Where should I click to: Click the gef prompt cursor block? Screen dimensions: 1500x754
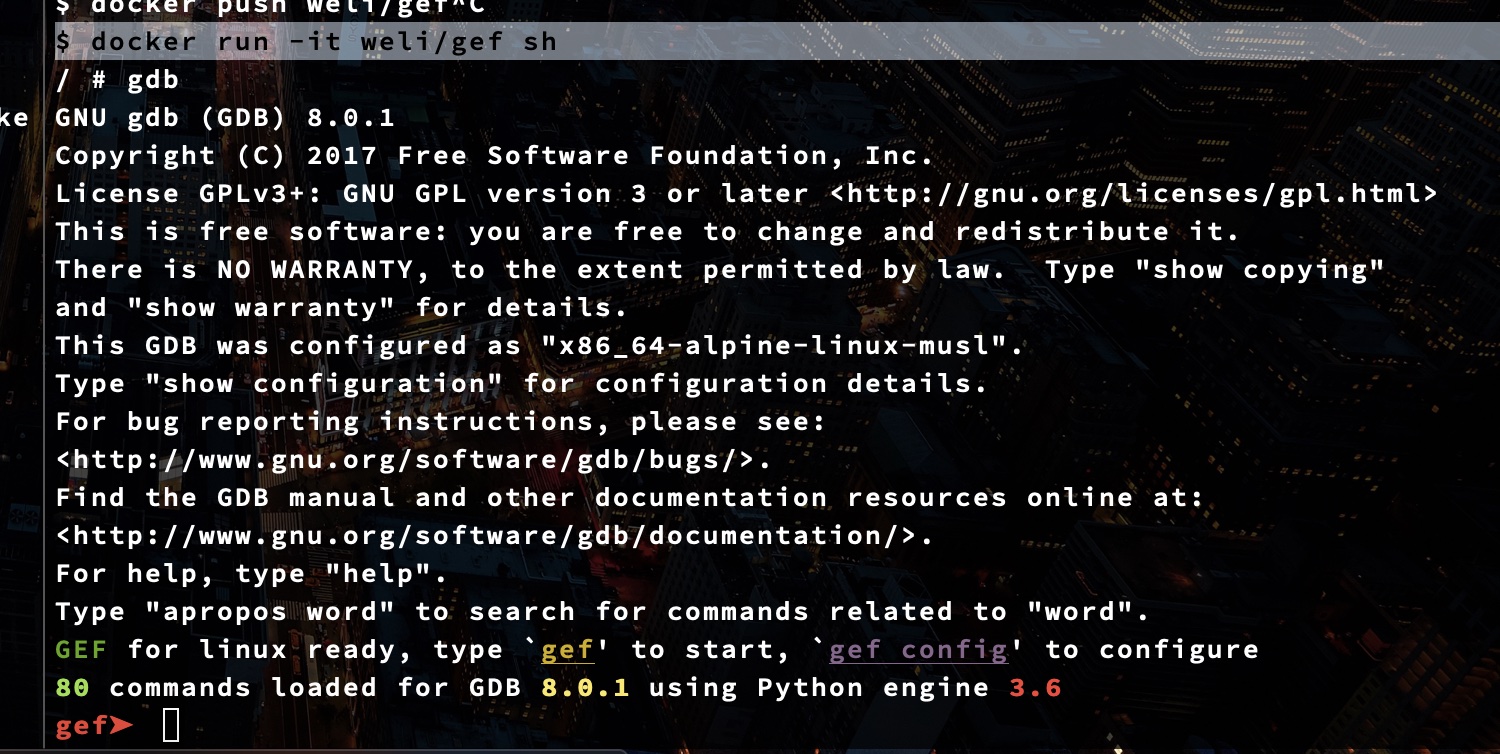[171, 725]
